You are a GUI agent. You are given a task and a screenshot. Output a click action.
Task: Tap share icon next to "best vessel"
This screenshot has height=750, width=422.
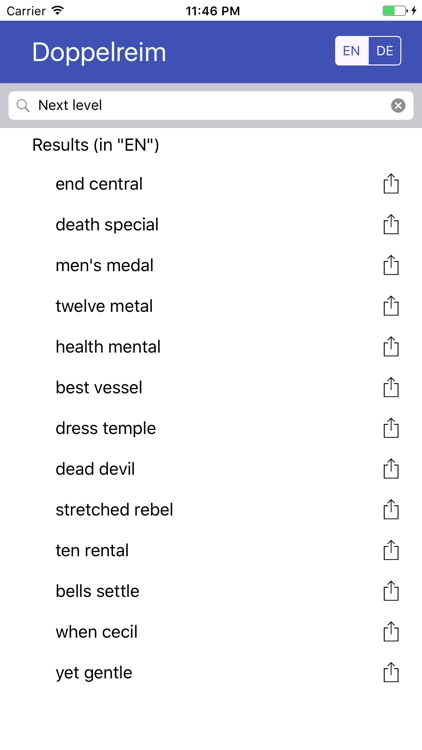(x=391, y=387)
